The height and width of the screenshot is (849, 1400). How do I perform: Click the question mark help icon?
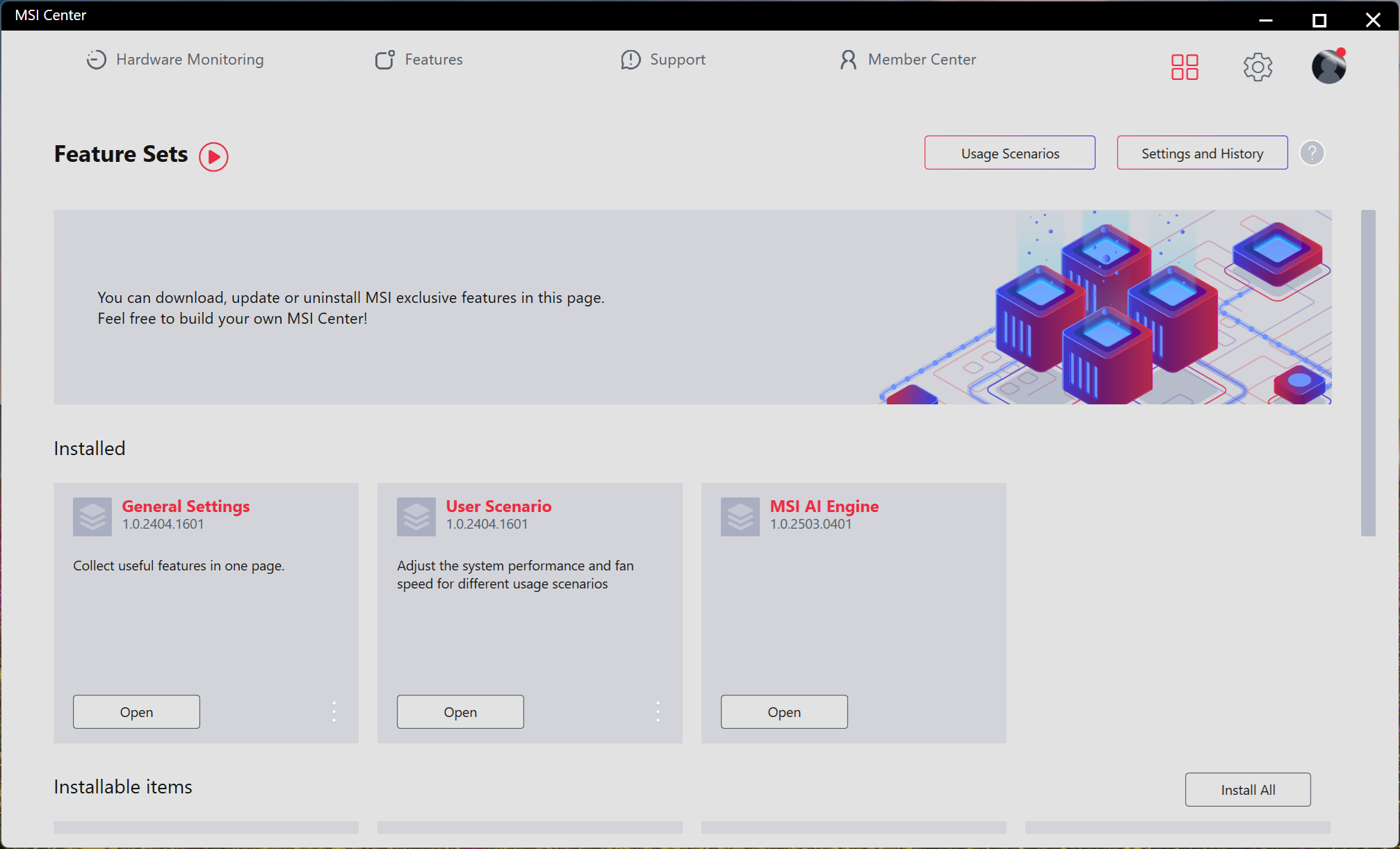click(x=1312, y=153)
